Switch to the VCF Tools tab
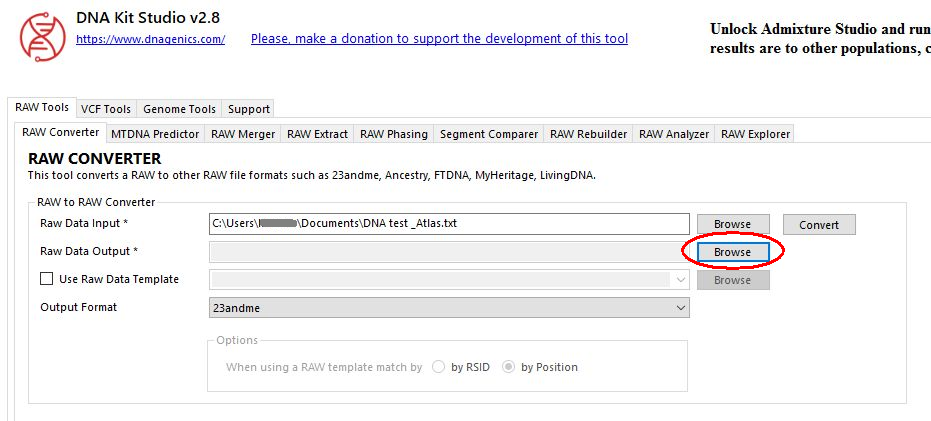Screen dimensions: 931x421 tap(105, 109)
